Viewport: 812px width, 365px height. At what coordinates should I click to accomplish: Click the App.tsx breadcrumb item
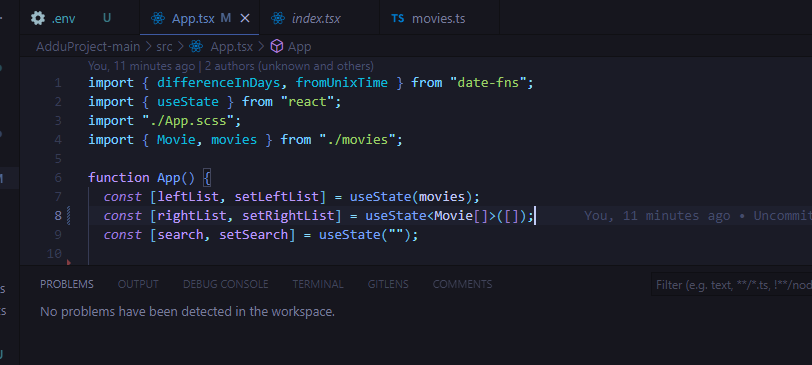click(x=231, y=47)
